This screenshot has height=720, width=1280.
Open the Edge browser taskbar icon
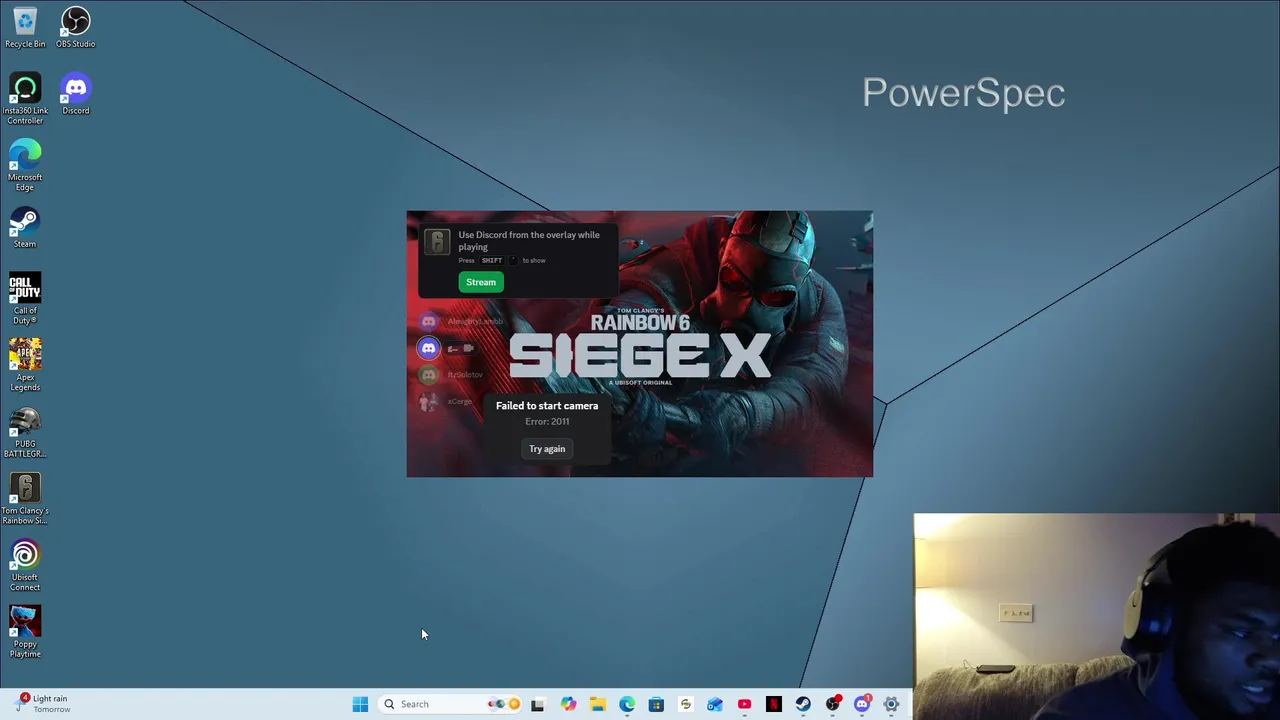point(627,704)
